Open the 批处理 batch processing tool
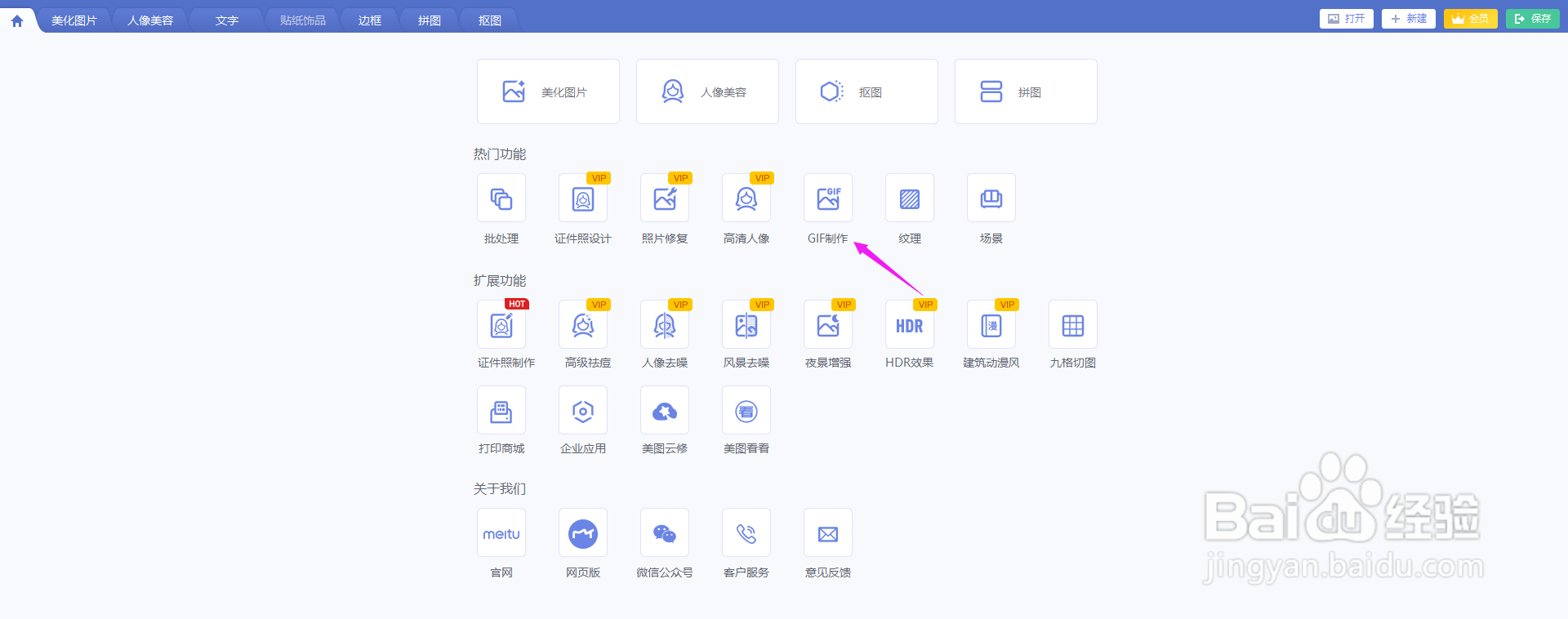The image size is (1568, 619). (501, 198)
